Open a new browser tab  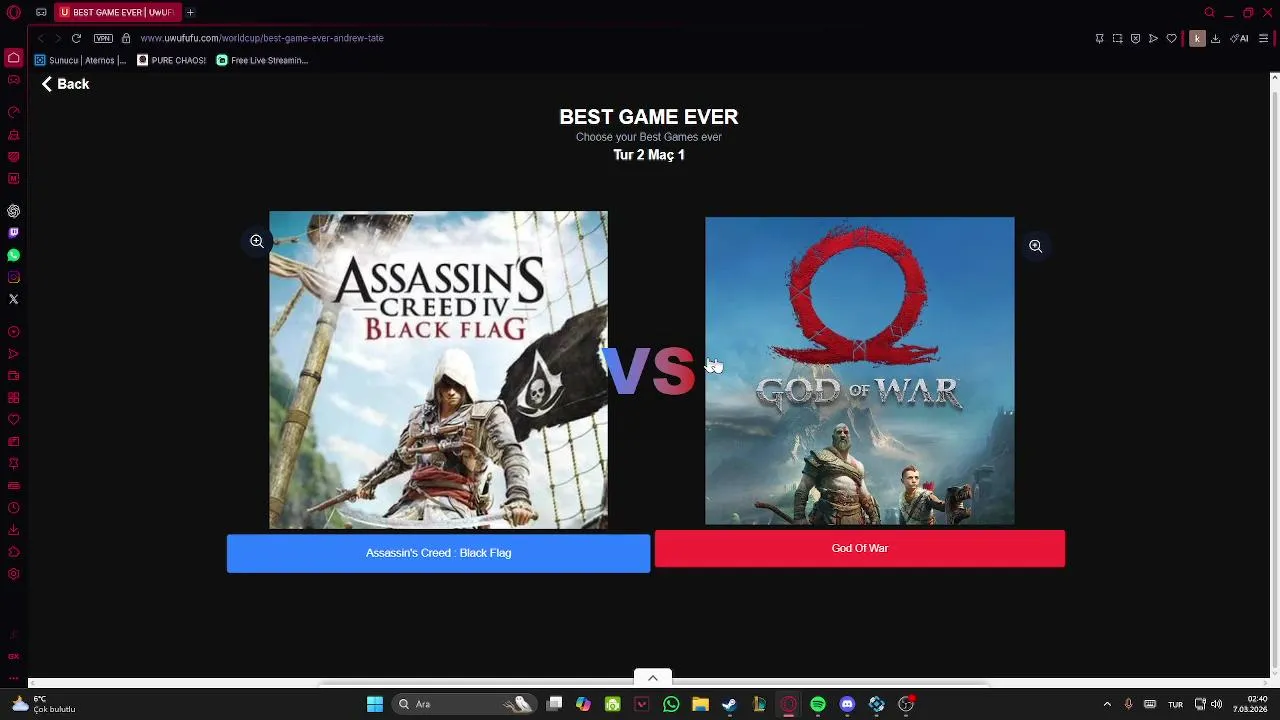190,12
